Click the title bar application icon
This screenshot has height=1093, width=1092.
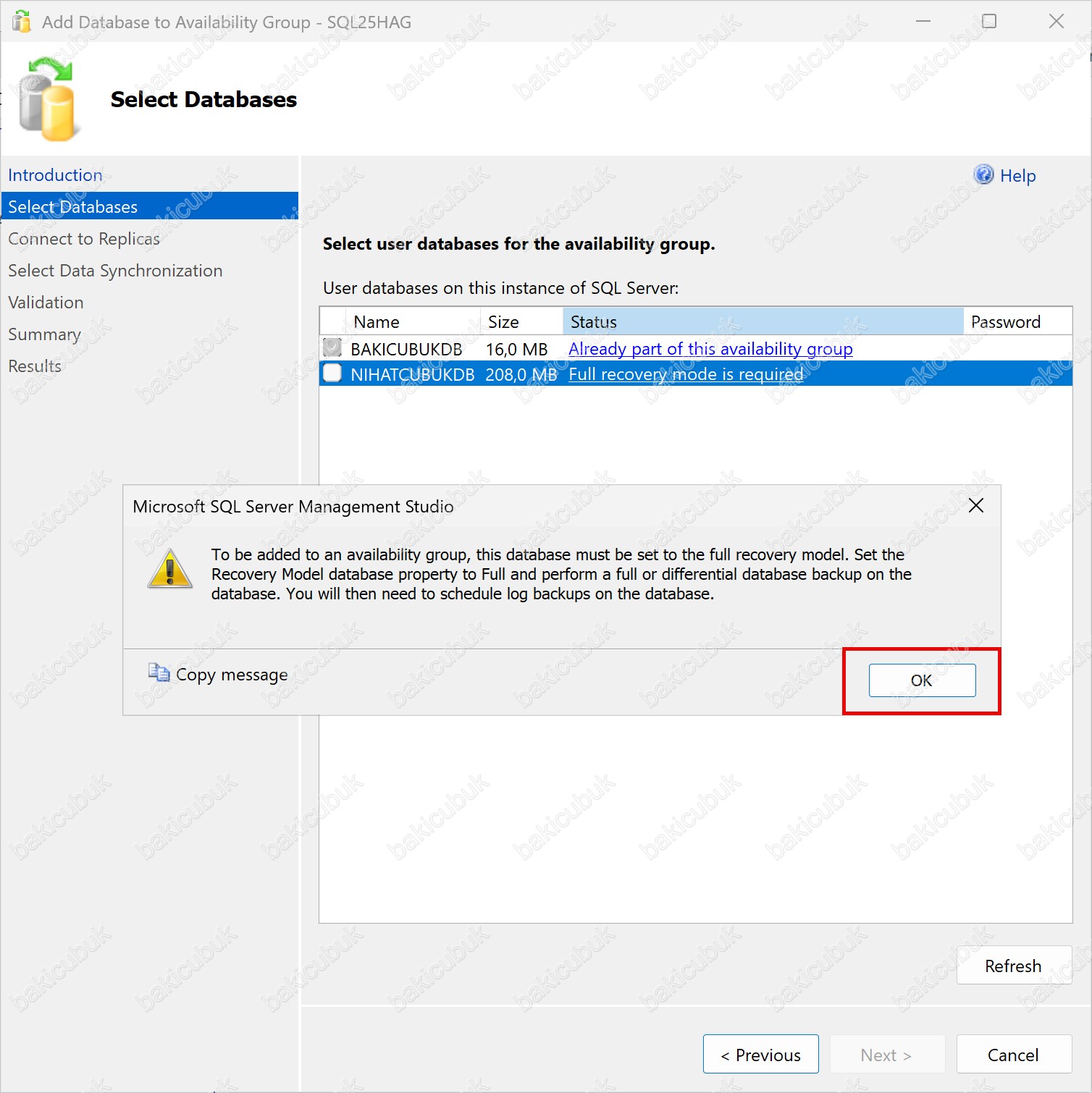coord(22,22)
